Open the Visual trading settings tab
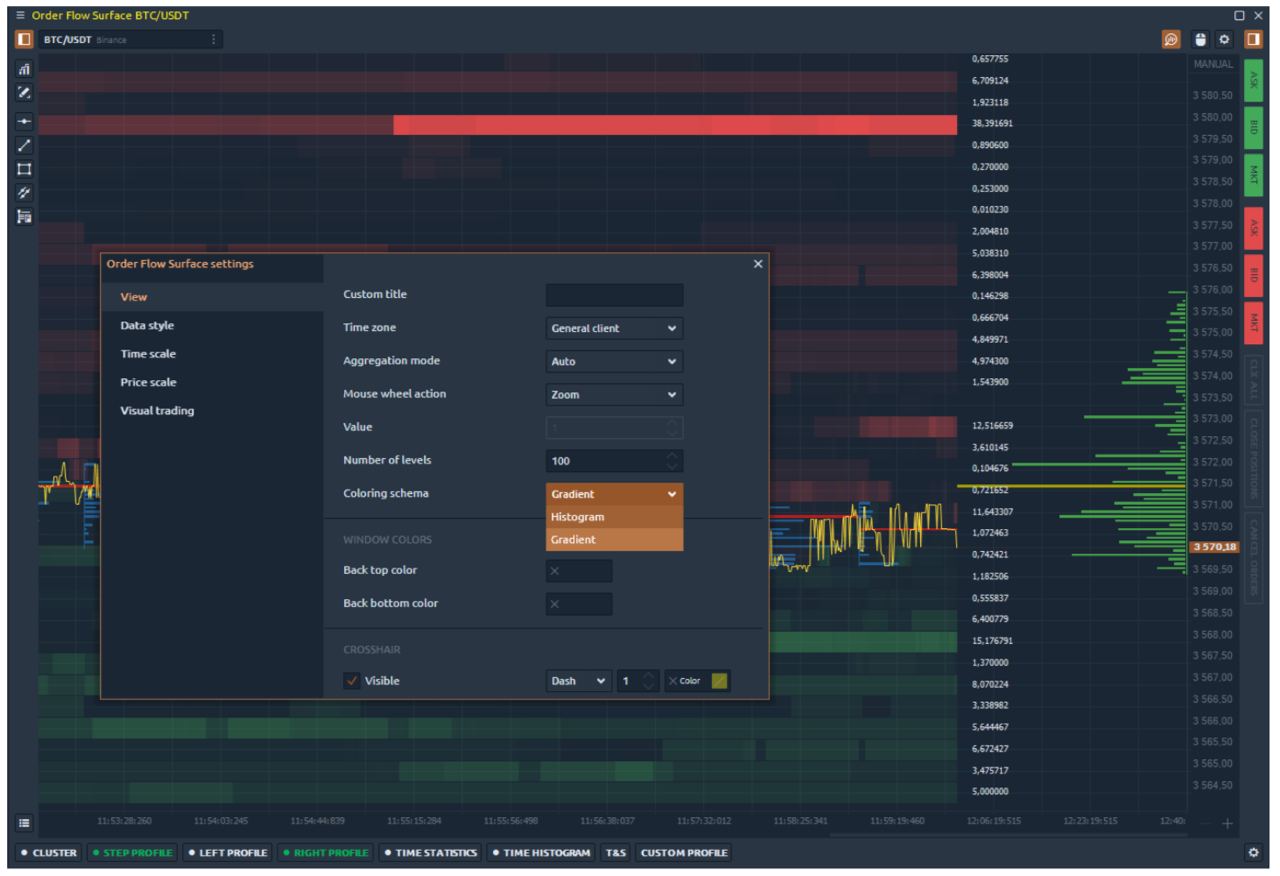The width and height of the screenshot is (1280, 876). tap(211, 410)
